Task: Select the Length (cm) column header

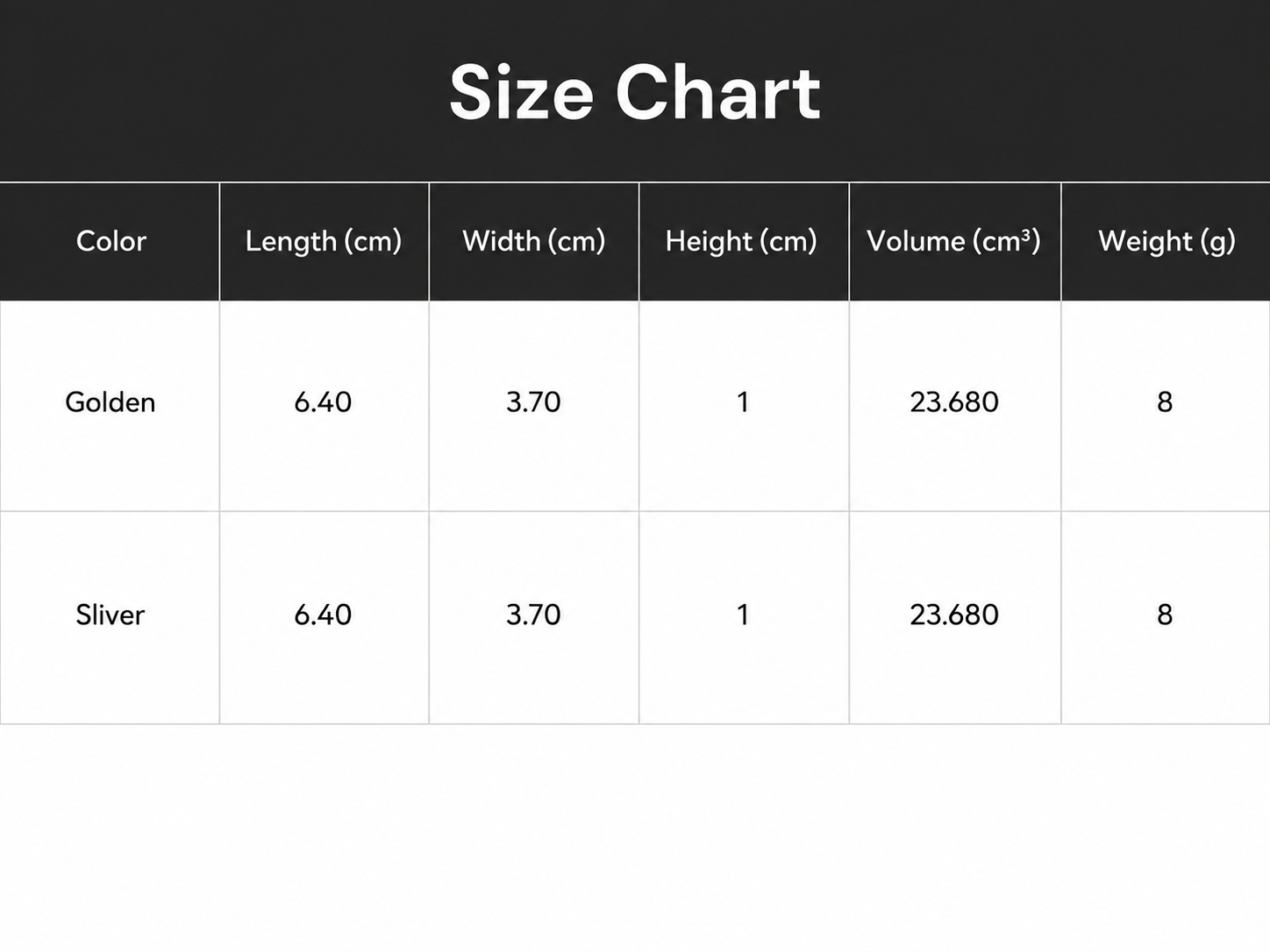Action: (324, 241)
